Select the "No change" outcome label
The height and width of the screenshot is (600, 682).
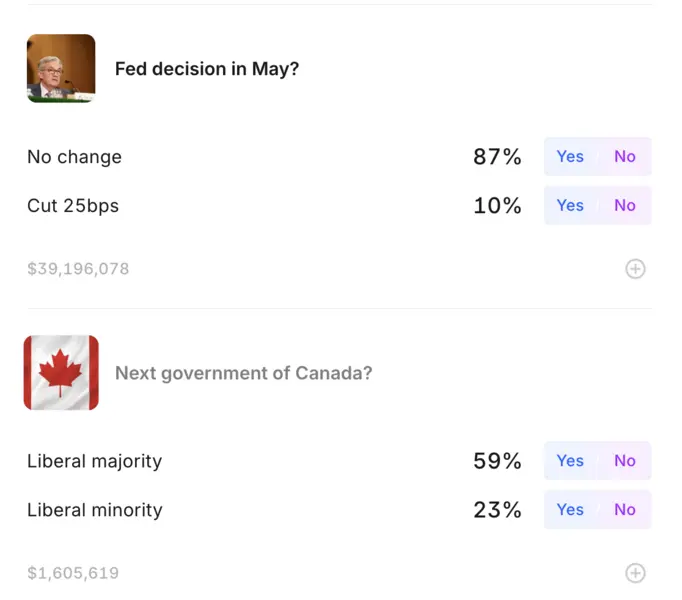click(x=75, y=157)
